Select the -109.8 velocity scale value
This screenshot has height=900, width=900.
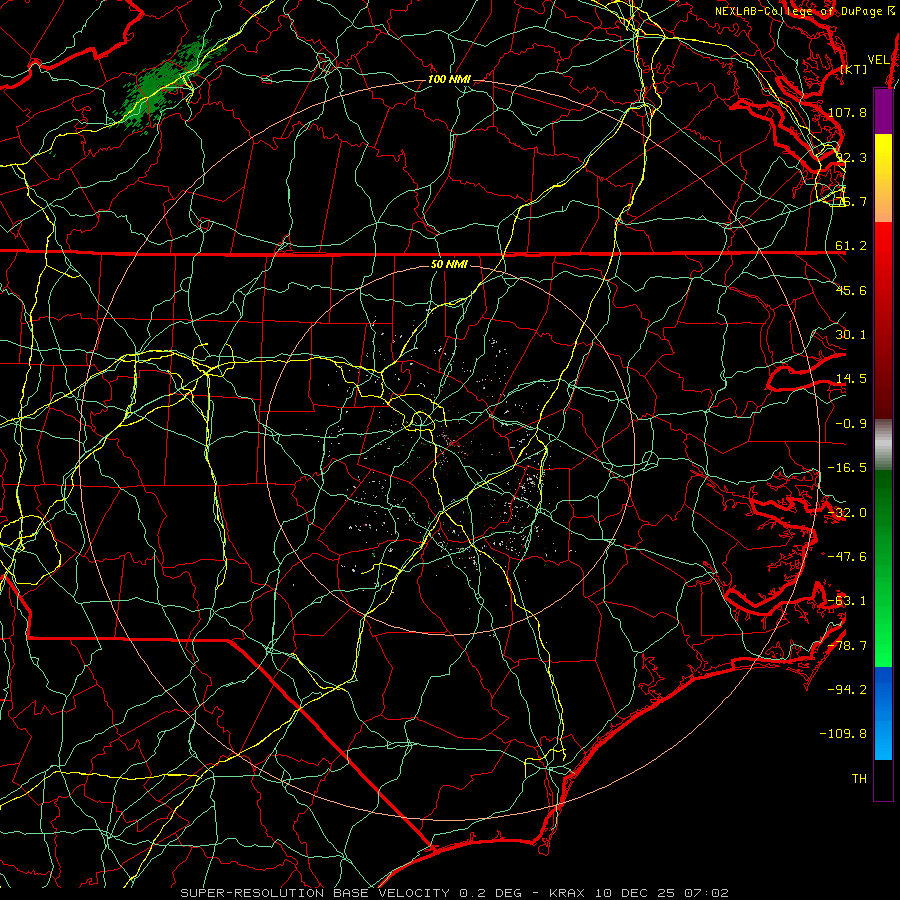tap(843, 734)
